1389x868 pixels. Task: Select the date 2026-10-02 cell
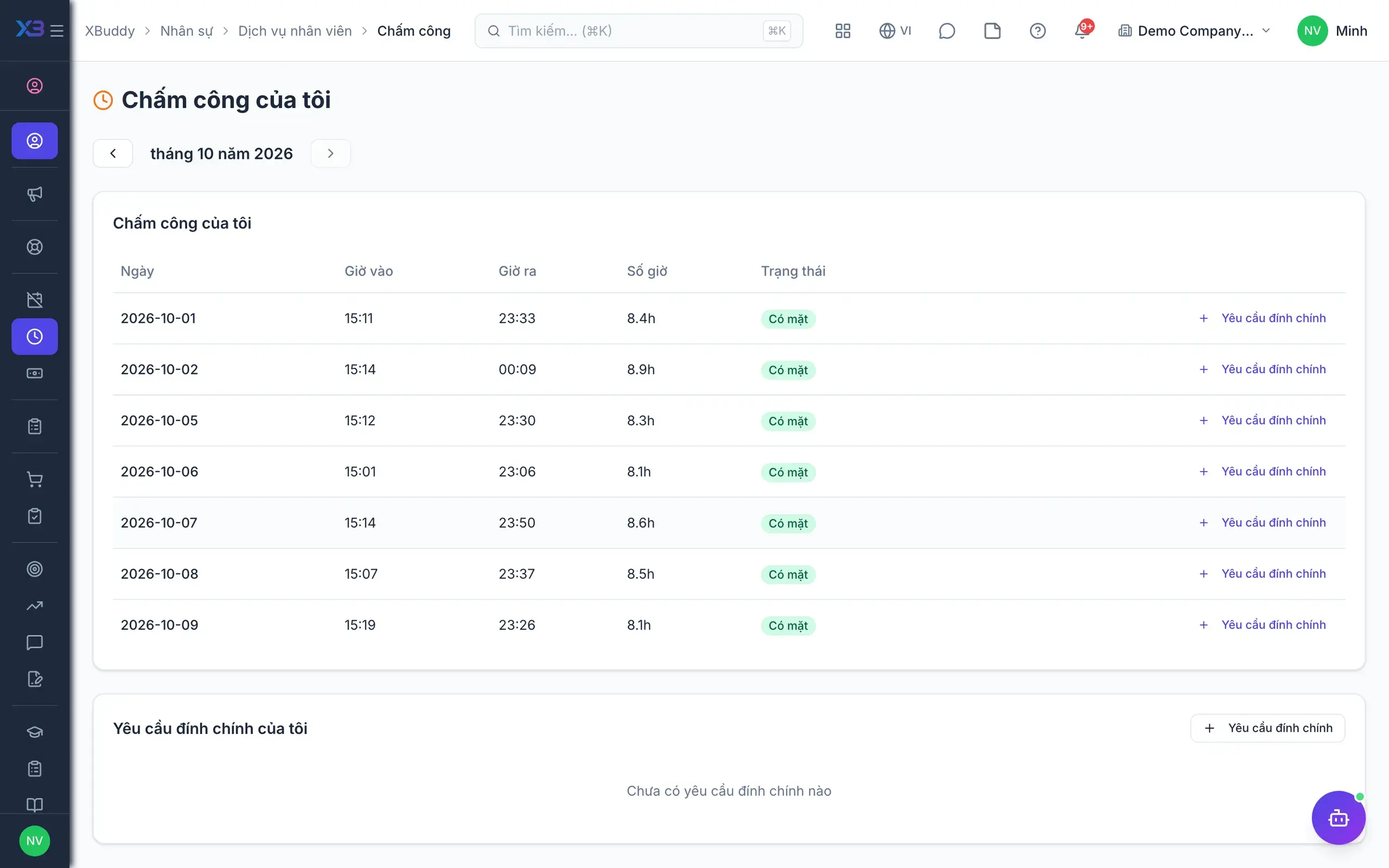[159, 369]
